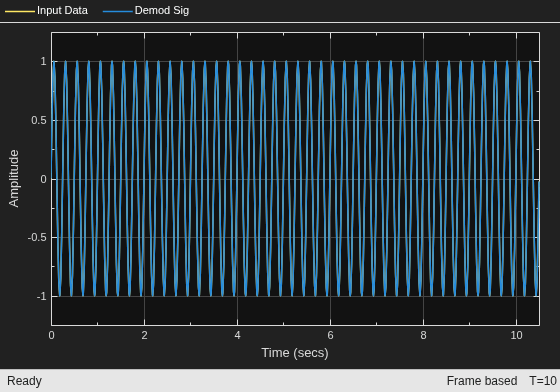
Task: Click the Ready status text
Action: tap(24, 381)
